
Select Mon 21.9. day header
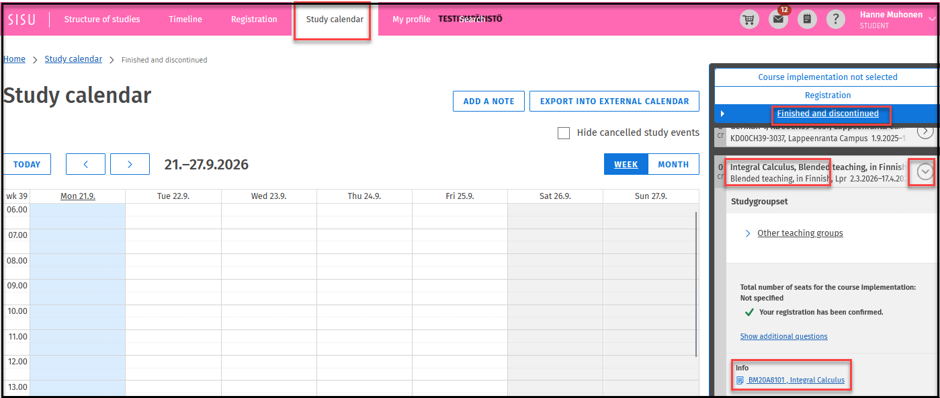[x=78, y=197]
